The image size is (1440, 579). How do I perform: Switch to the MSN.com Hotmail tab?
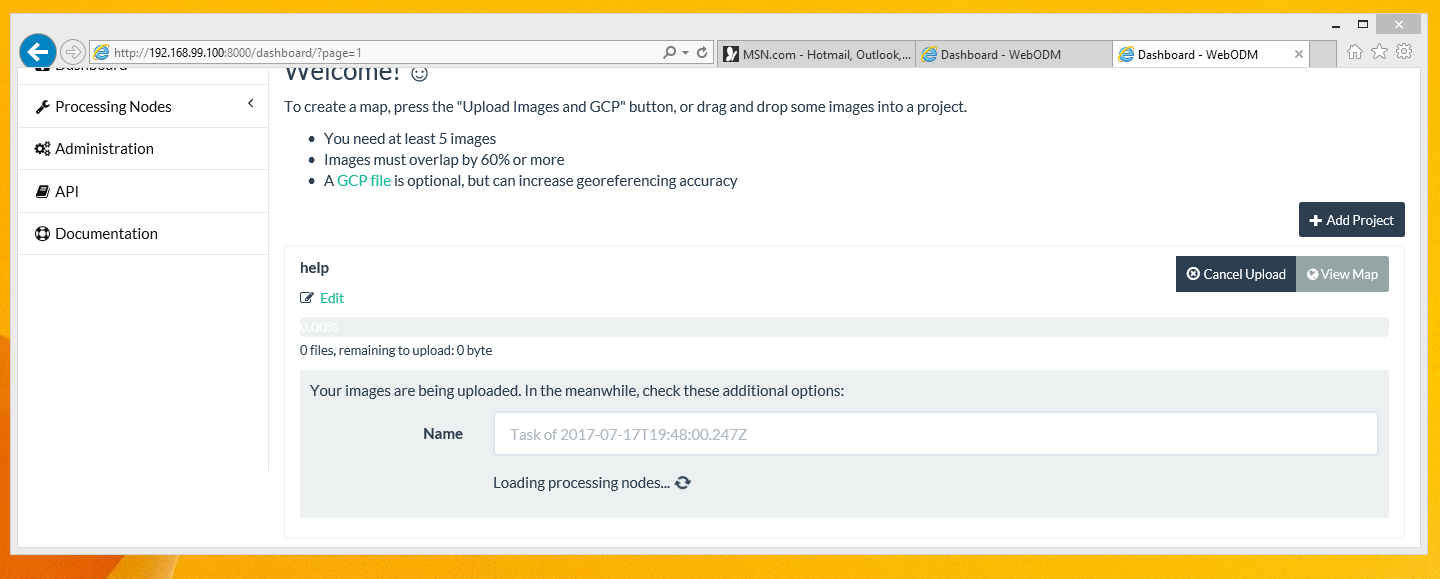(x=815, y=53)
